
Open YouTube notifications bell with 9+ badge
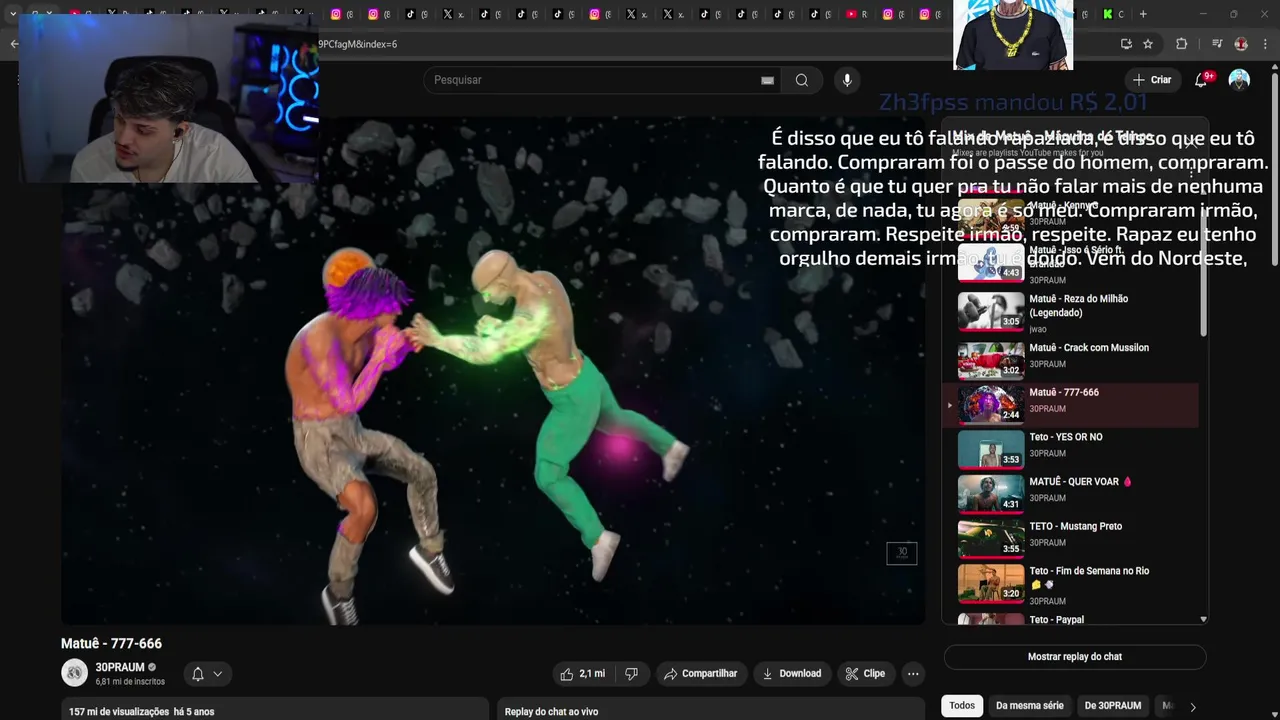coord(1201,80)
